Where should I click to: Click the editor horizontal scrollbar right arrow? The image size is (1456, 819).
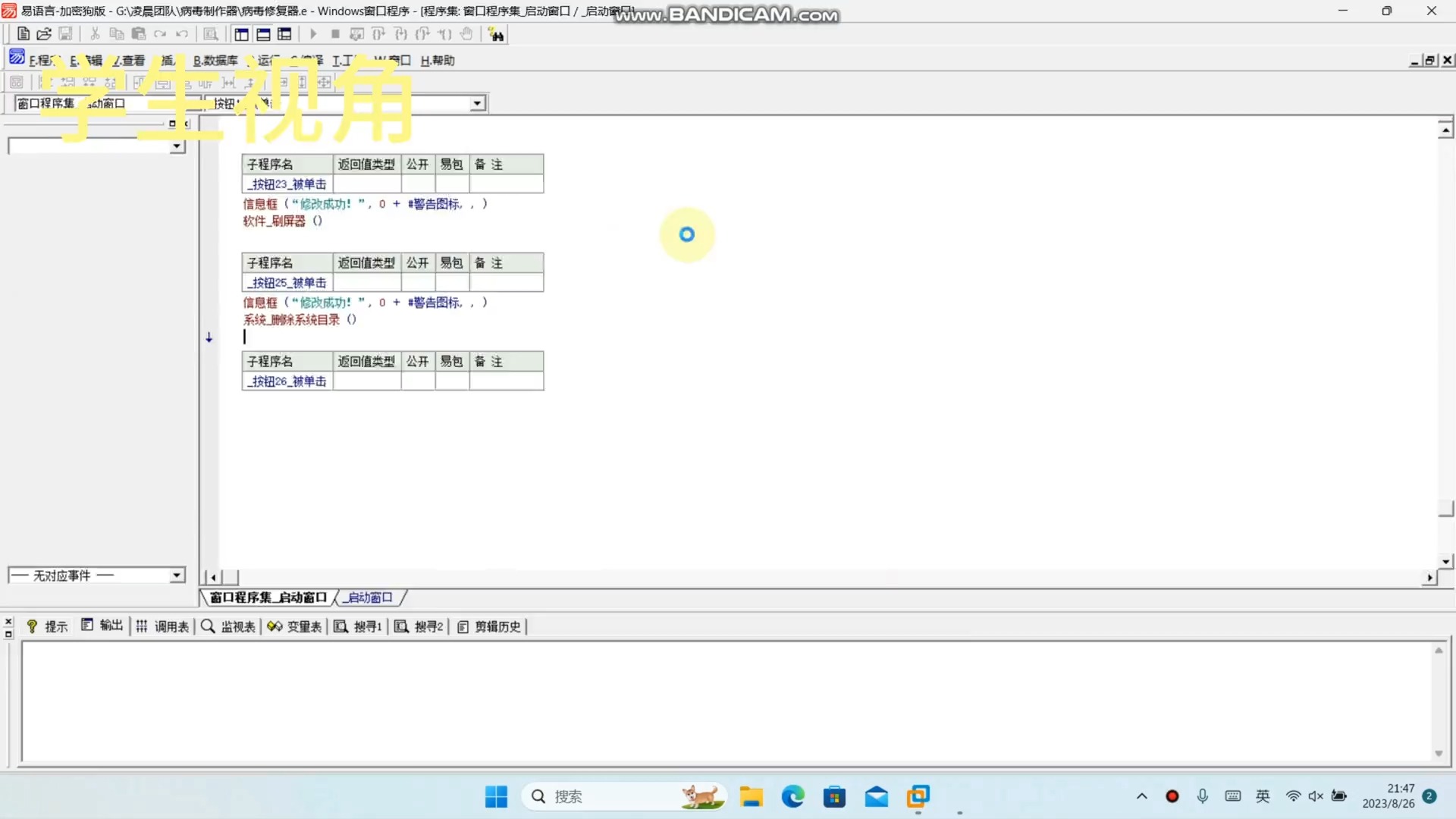pos(1429,578)
